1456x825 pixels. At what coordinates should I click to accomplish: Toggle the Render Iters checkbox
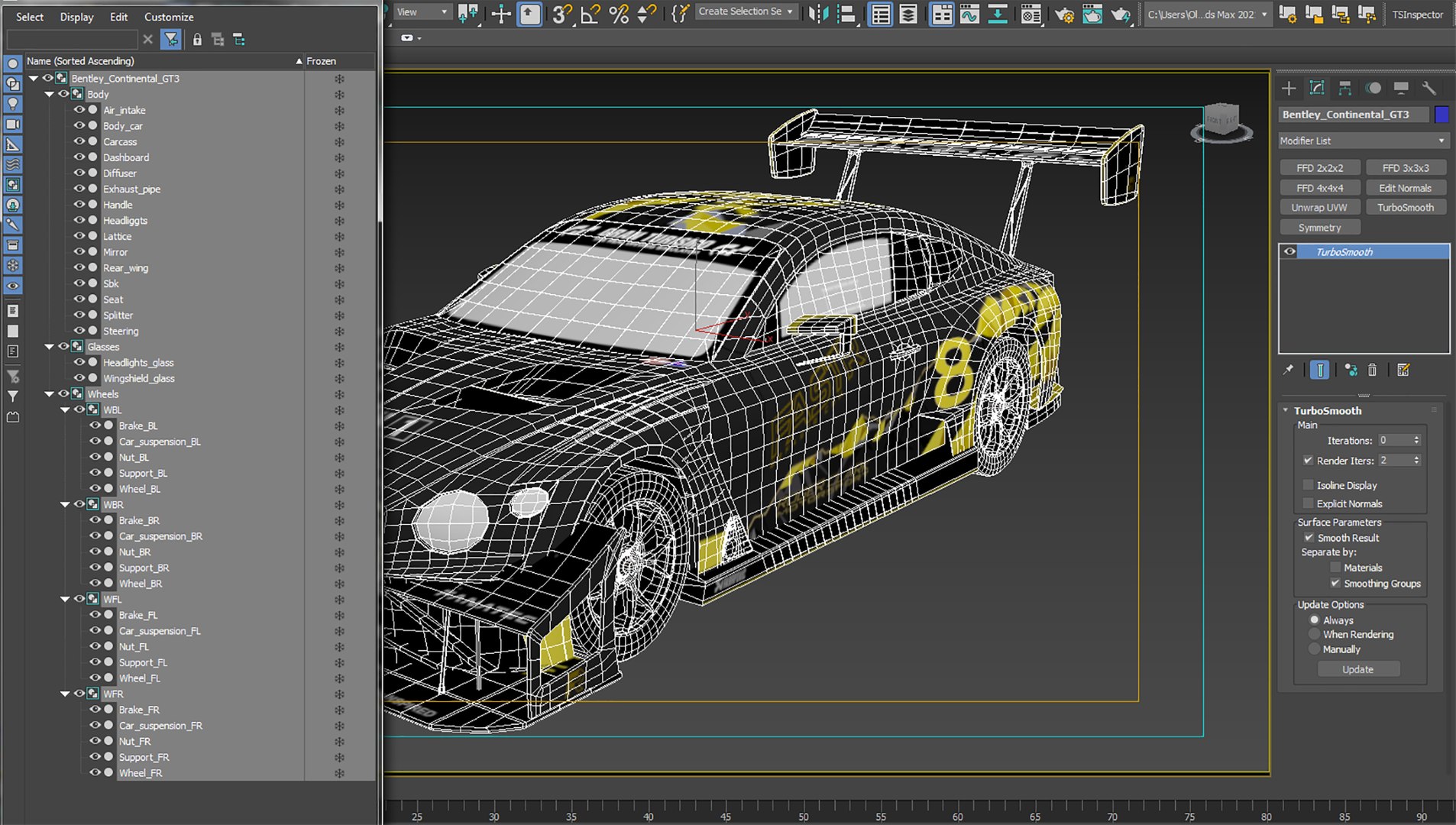click(1308, 461)
